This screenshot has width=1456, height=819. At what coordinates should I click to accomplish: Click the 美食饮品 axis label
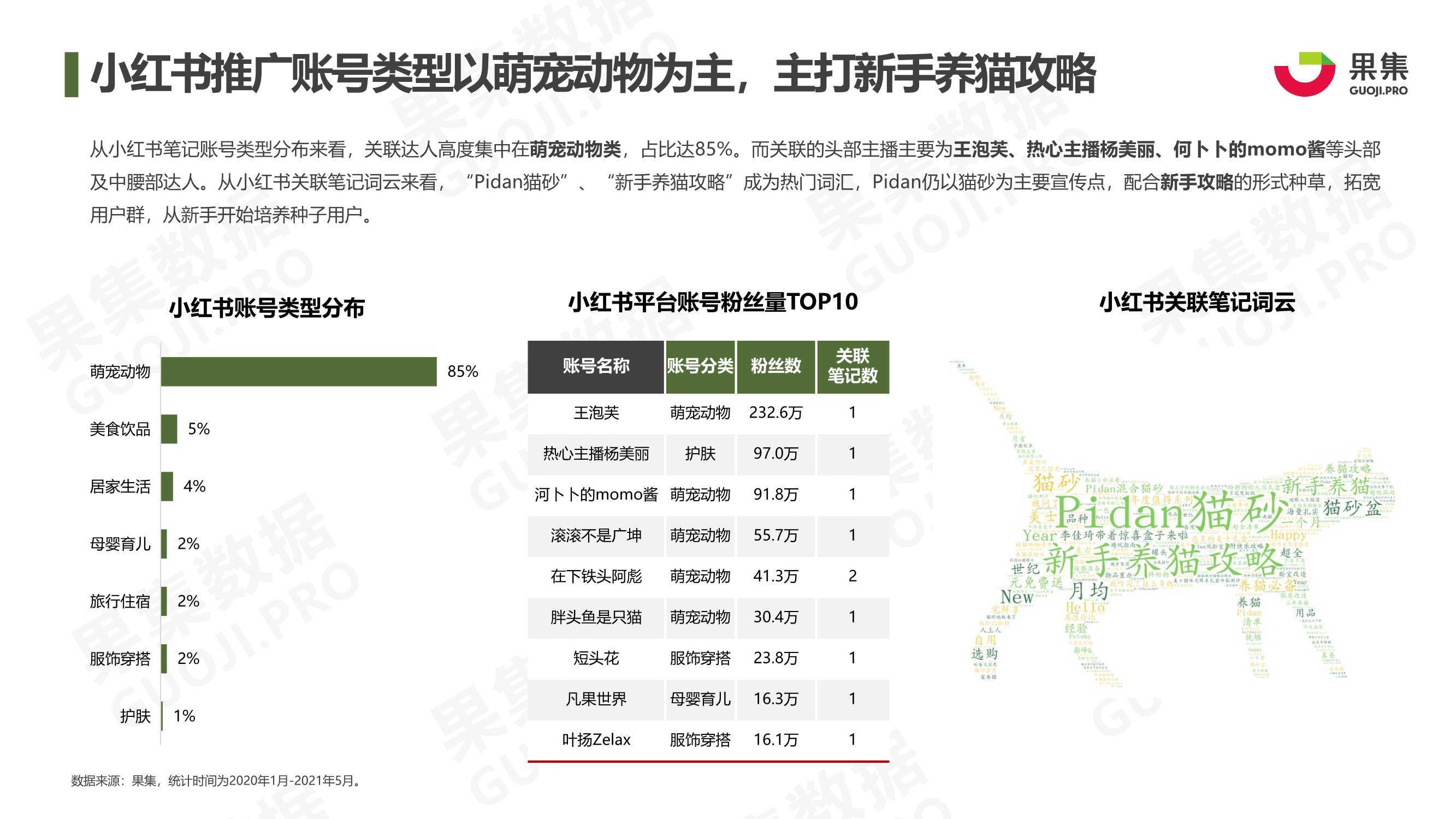pos(120,429)
